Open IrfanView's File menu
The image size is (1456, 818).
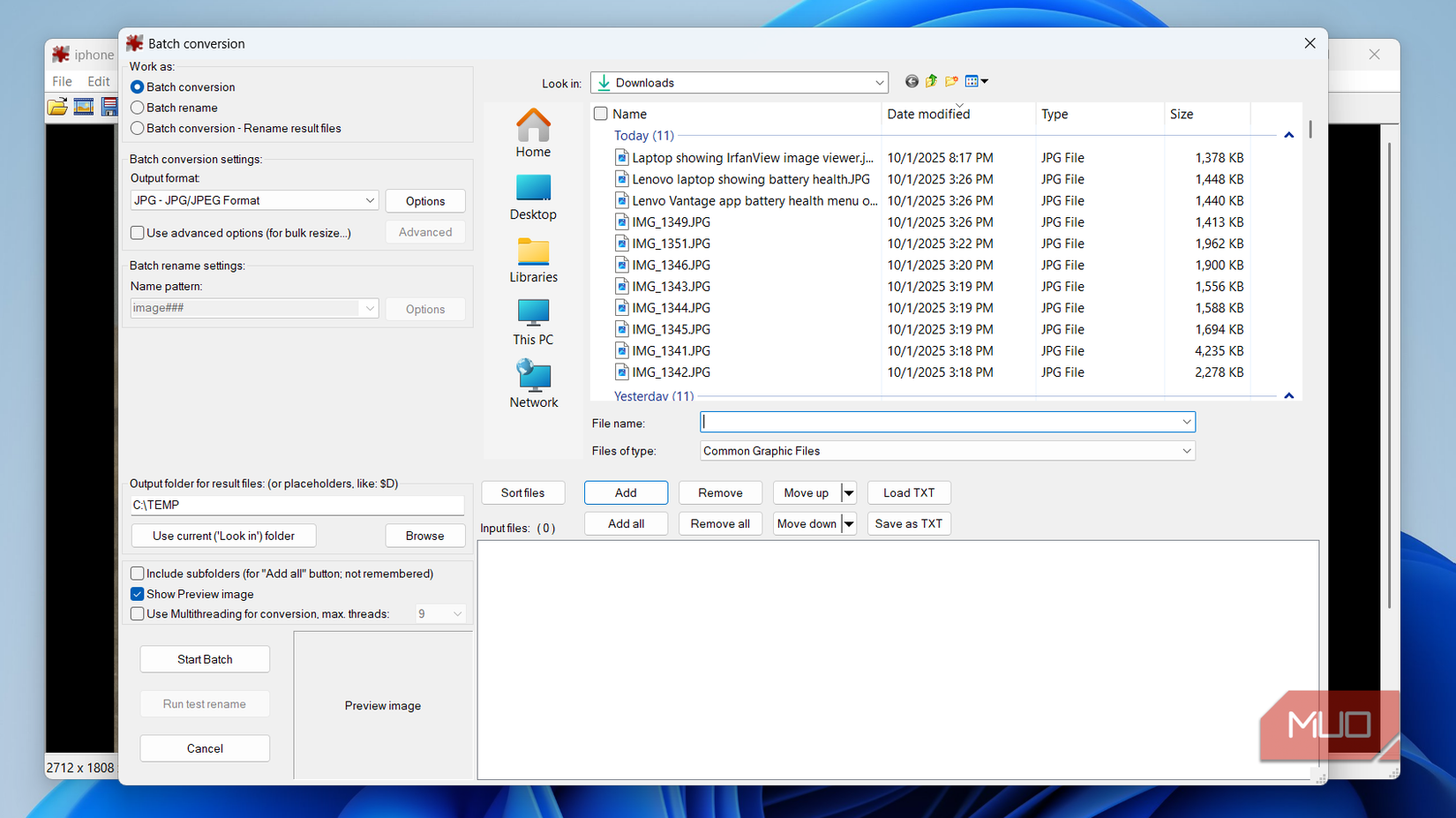pos(62,81)
